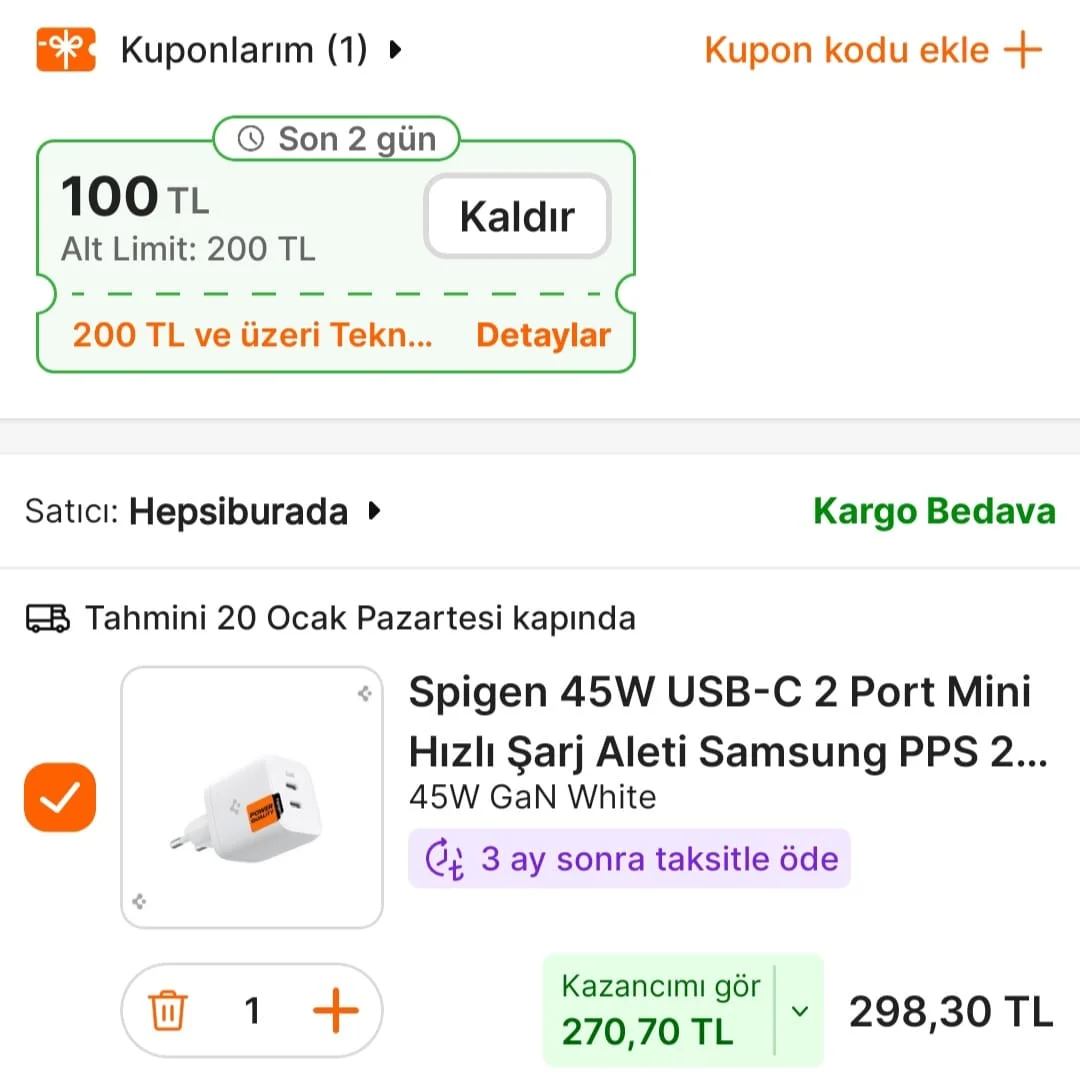Tap the installment icon in purple badge
This screenshot has width=1080, height=1080.
pyautogui.click(x=445, y=859)
